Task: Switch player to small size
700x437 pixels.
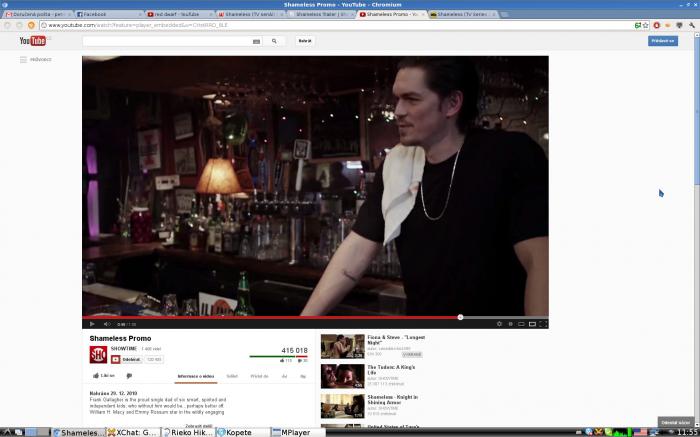Action: (x=521, y=324)
